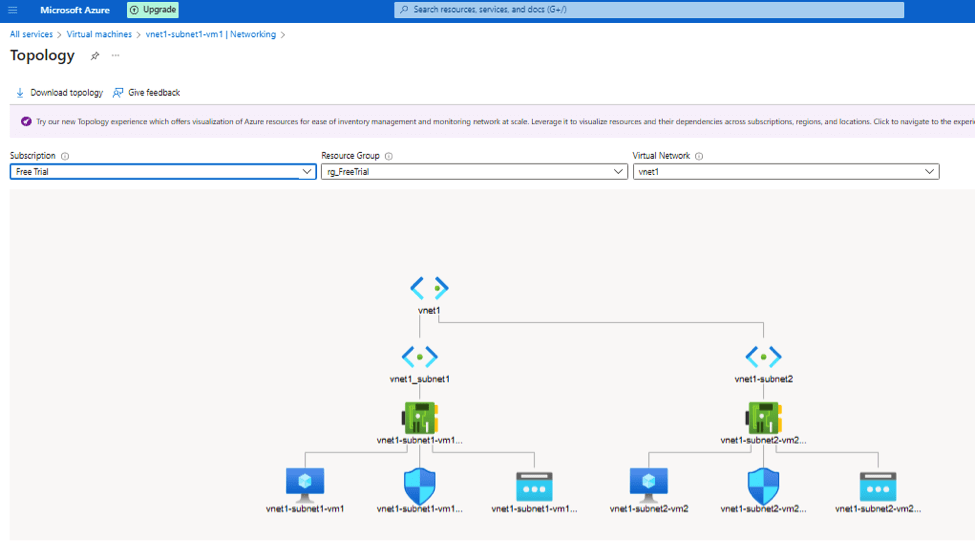975x541 pixels.
Task: Click Download topology button
Action: (x=59, y=93)
